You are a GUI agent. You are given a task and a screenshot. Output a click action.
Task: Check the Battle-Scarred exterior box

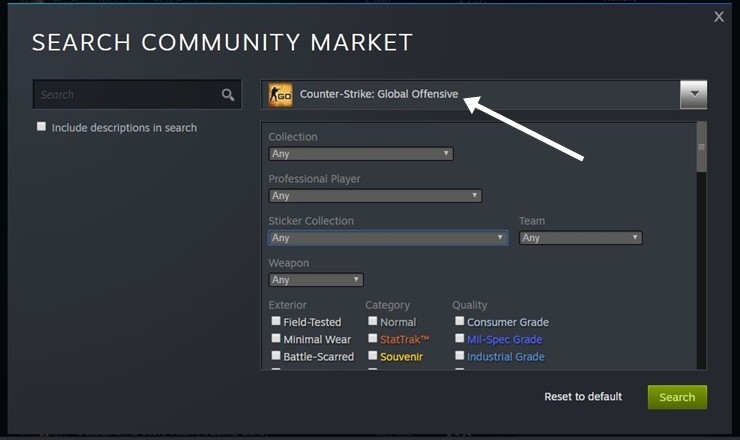(276, 355)
